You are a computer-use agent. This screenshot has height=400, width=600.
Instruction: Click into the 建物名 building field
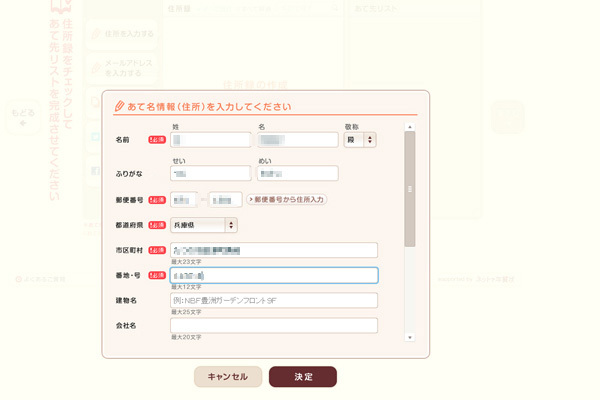pos(273,300)
